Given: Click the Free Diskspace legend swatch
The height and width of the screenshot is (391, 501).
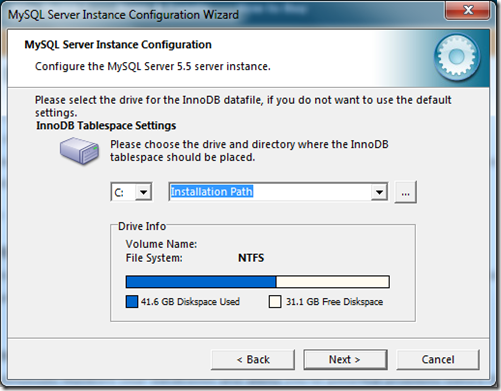Looking at the screenshot, I should pos(275,302).
